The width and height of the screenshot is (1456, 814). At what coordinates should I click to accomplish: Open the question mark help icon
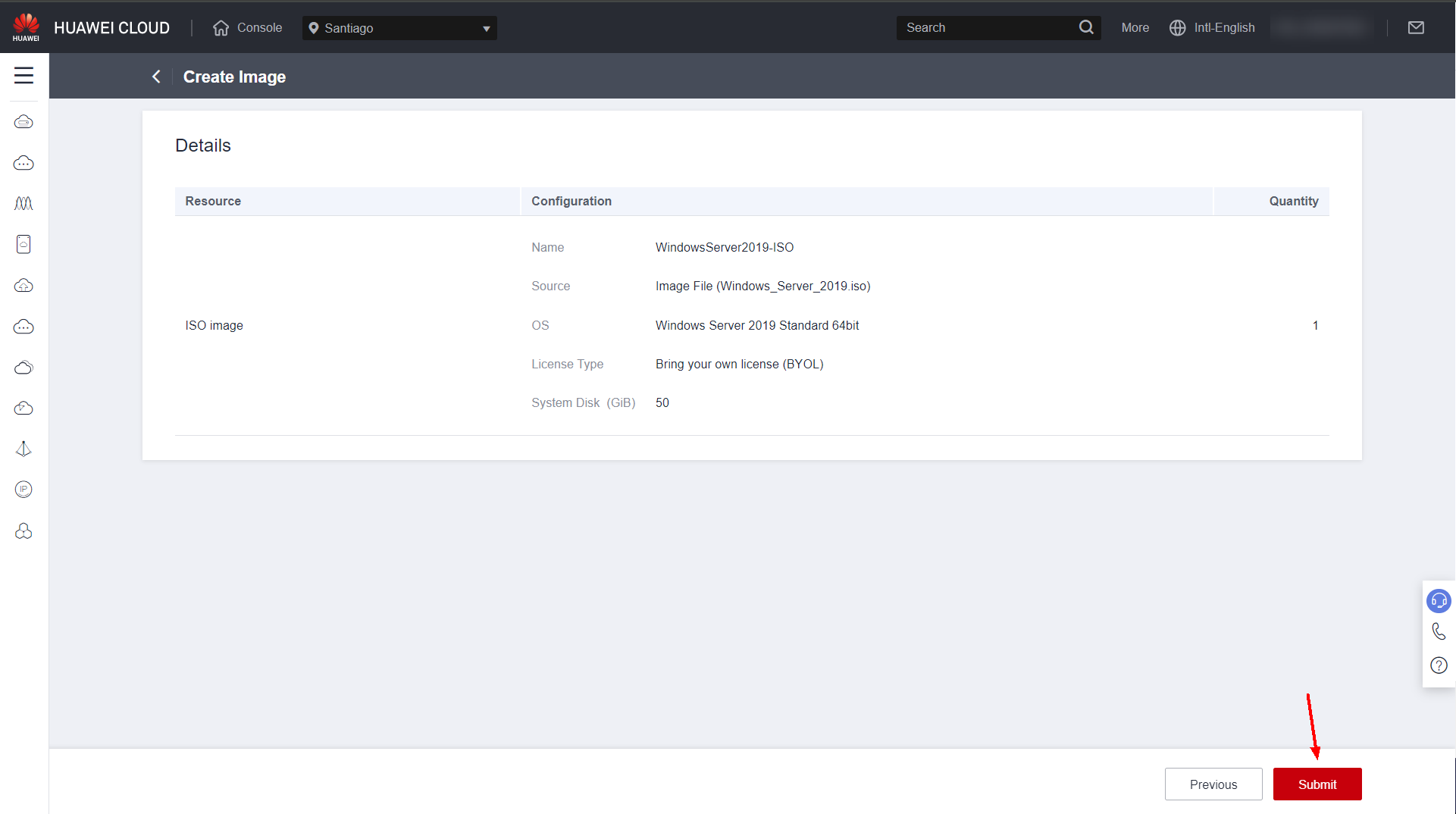coord(1438,665)
